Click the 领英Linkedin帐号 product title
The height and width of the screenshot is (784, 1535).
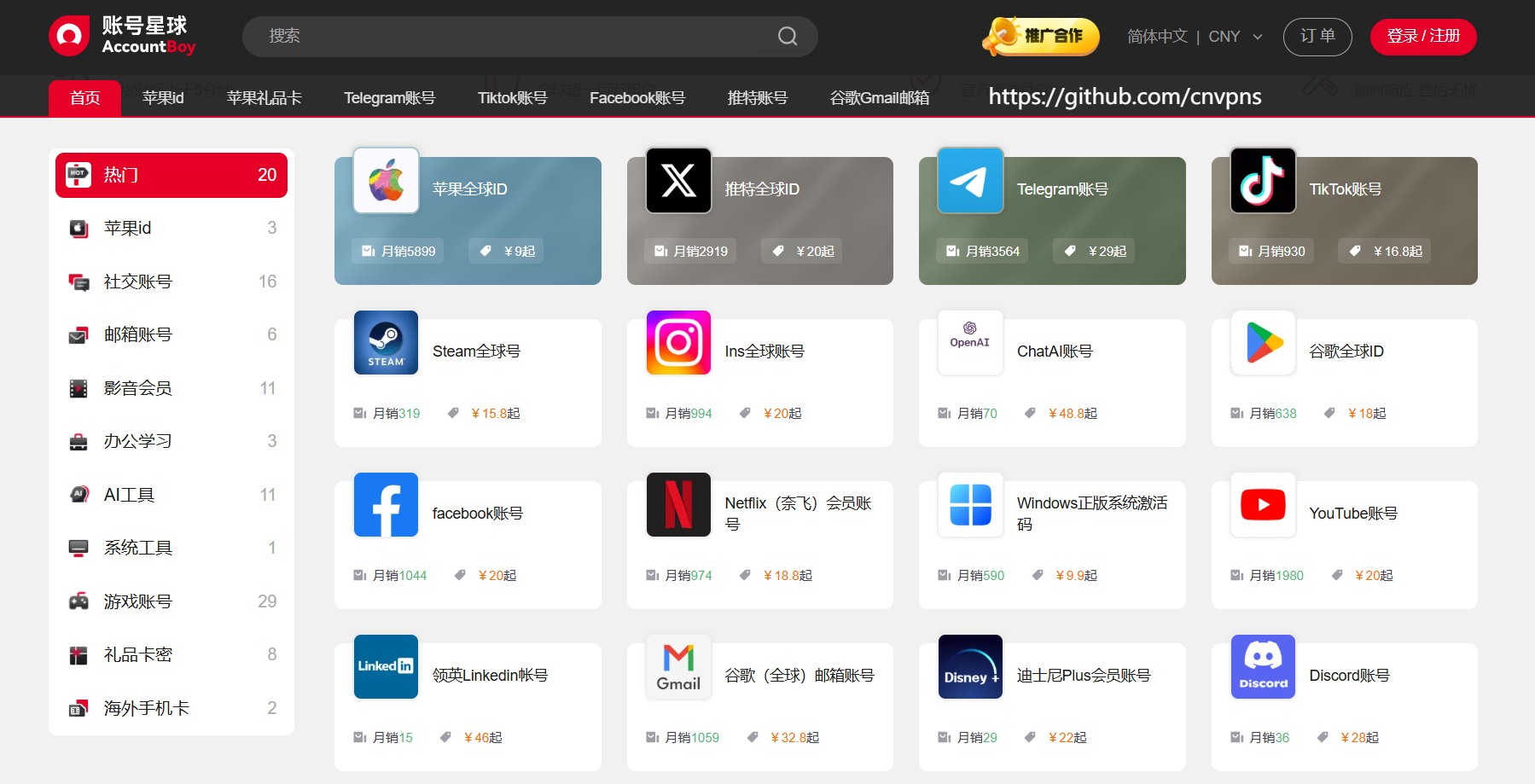(x=490, y=676)
